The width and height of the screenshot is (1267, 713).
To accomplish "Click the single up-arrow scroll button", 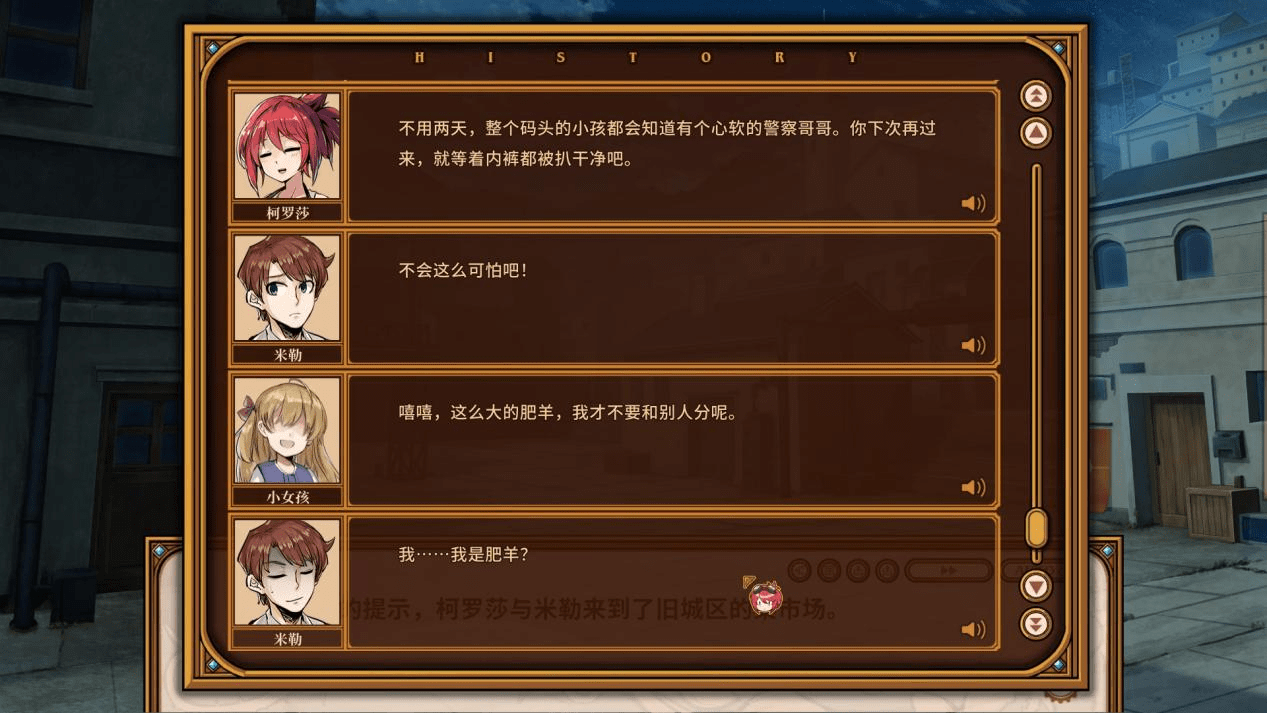I will click(1036, 133).
